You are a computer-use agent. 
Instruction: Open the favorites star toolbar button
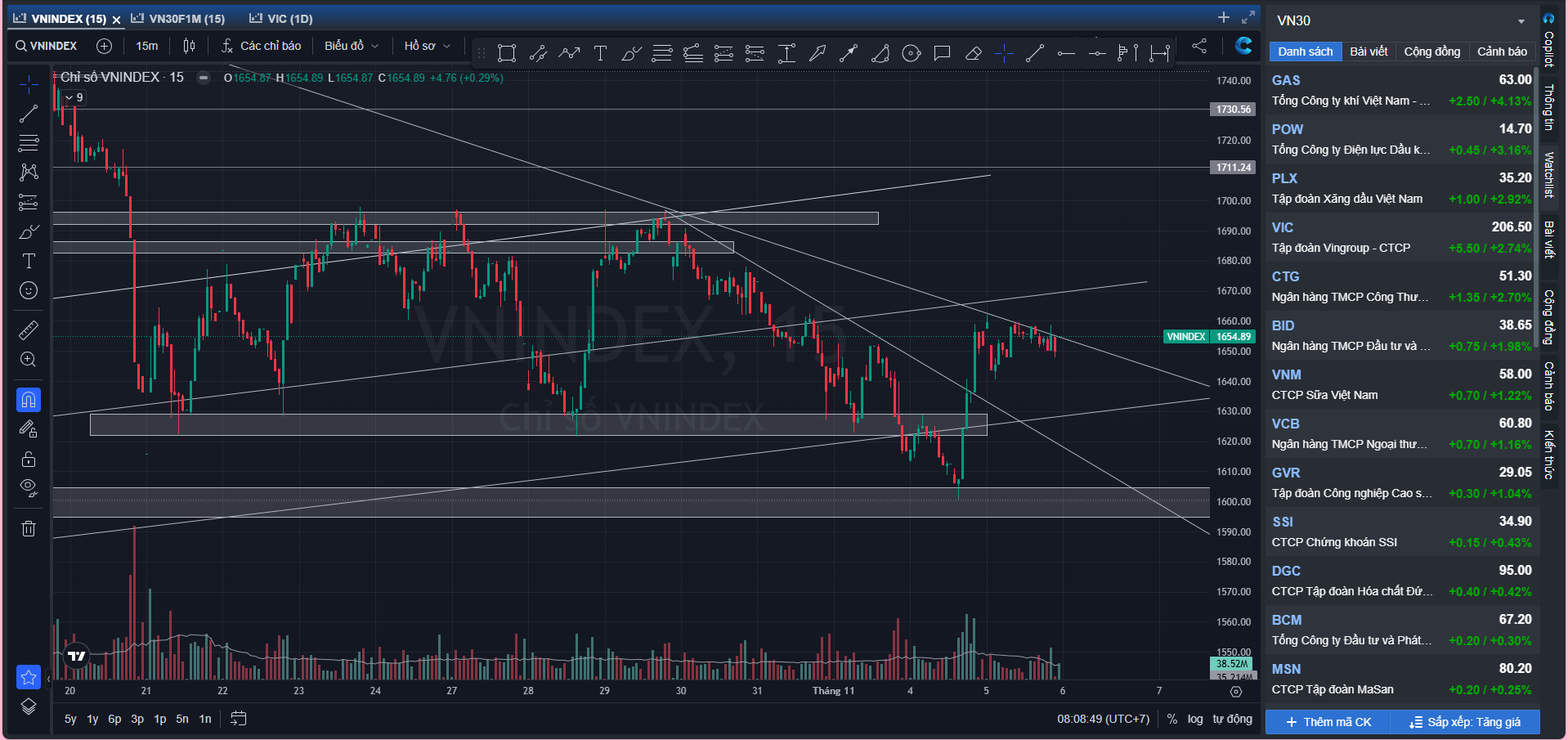(x=29, y=677)
